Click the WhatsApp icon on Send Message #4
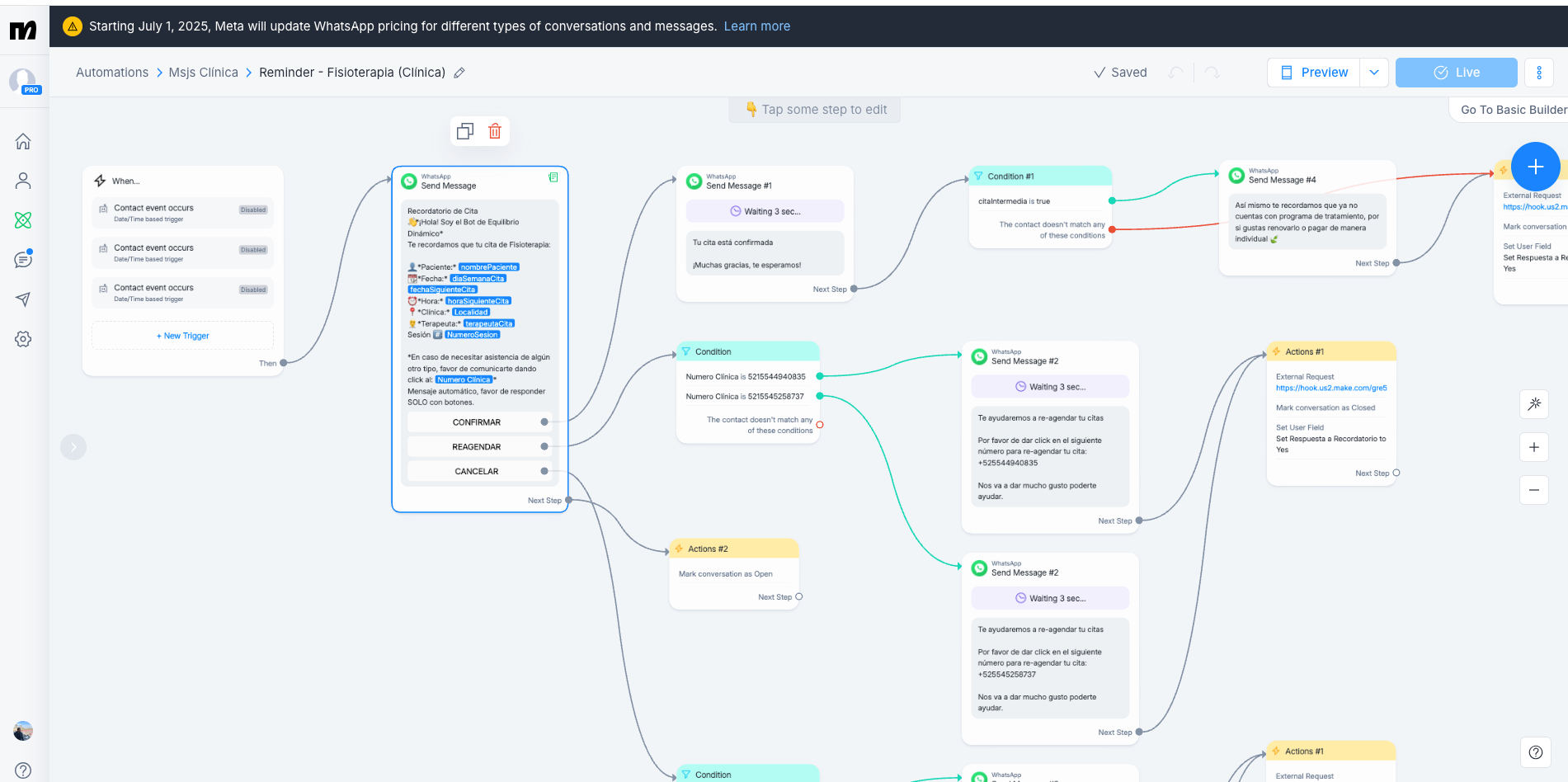 [x=1236, y=176]
